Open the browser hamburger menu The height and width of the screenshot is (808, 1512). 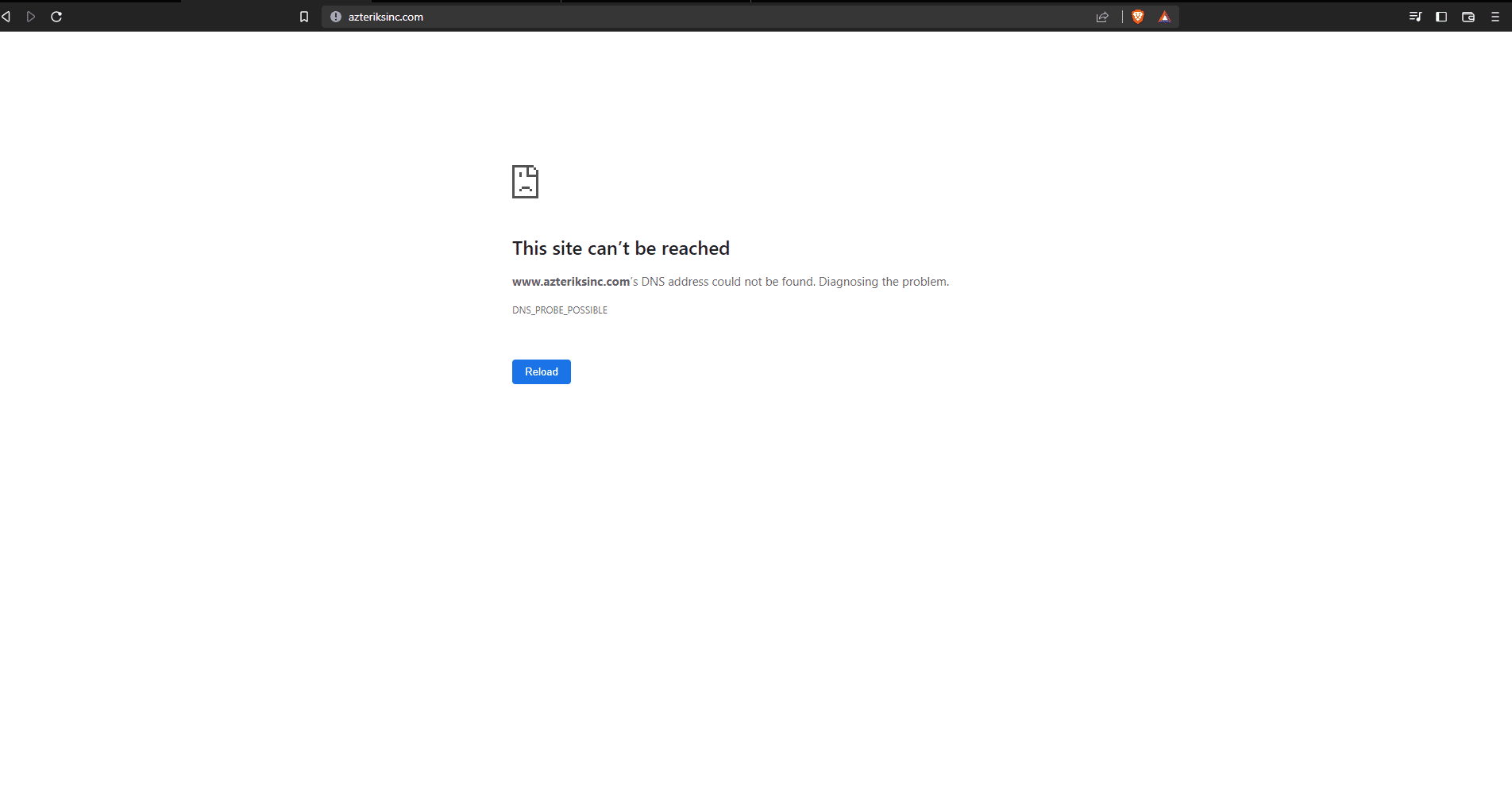1495,17
